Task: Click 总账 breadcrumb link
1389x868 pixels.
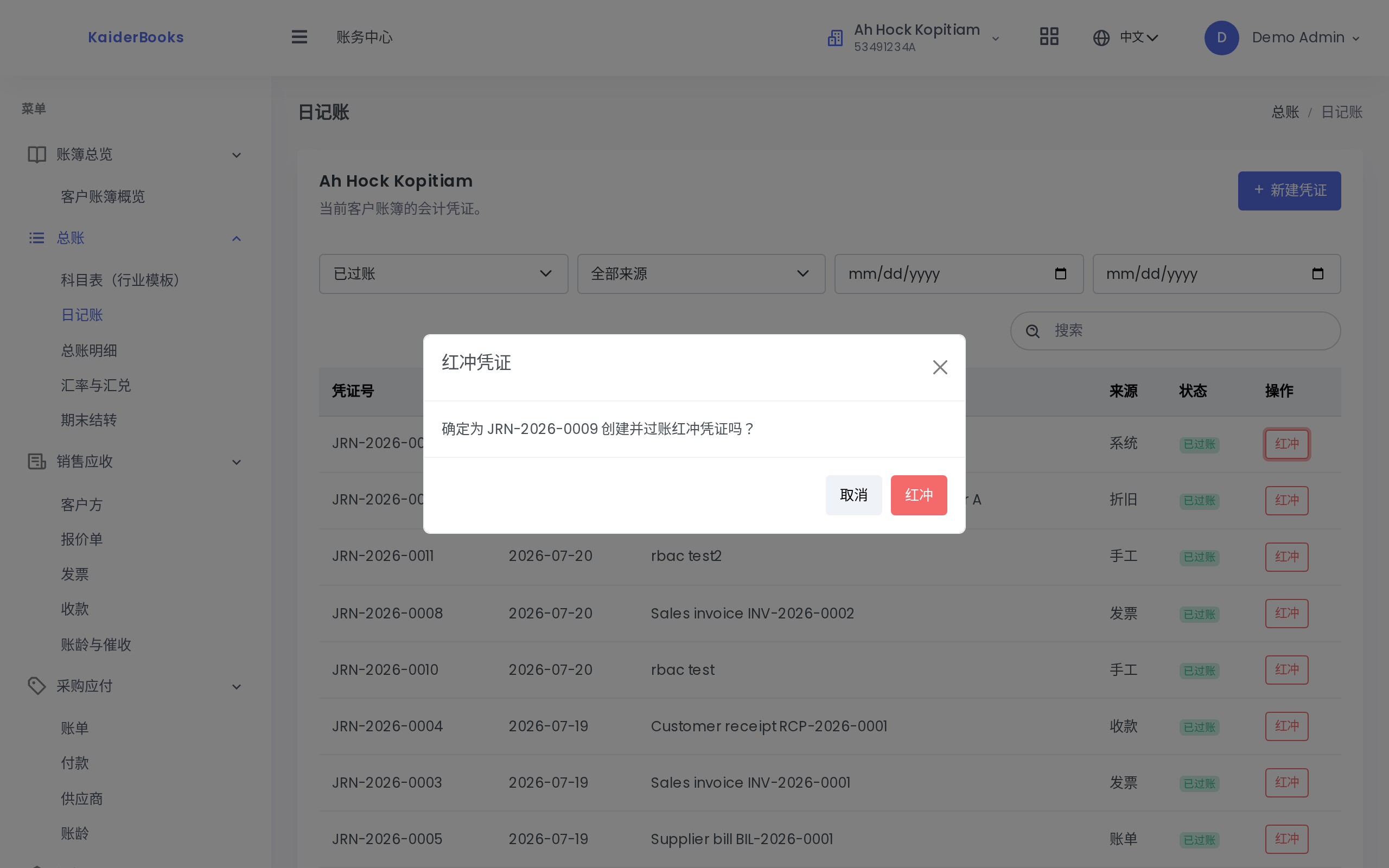Action: click(x=1284, y=112)
